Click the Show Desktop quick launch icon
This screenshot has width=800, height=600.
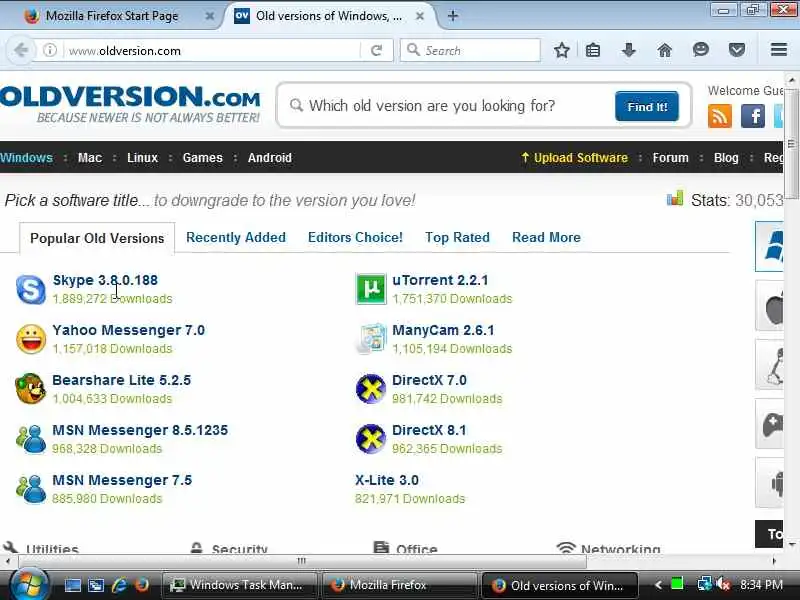tap(72, 585)
